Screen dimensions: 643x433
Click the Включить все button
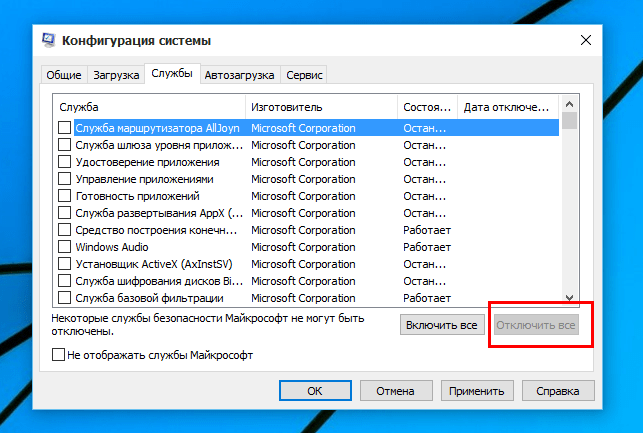coord(442,325)
